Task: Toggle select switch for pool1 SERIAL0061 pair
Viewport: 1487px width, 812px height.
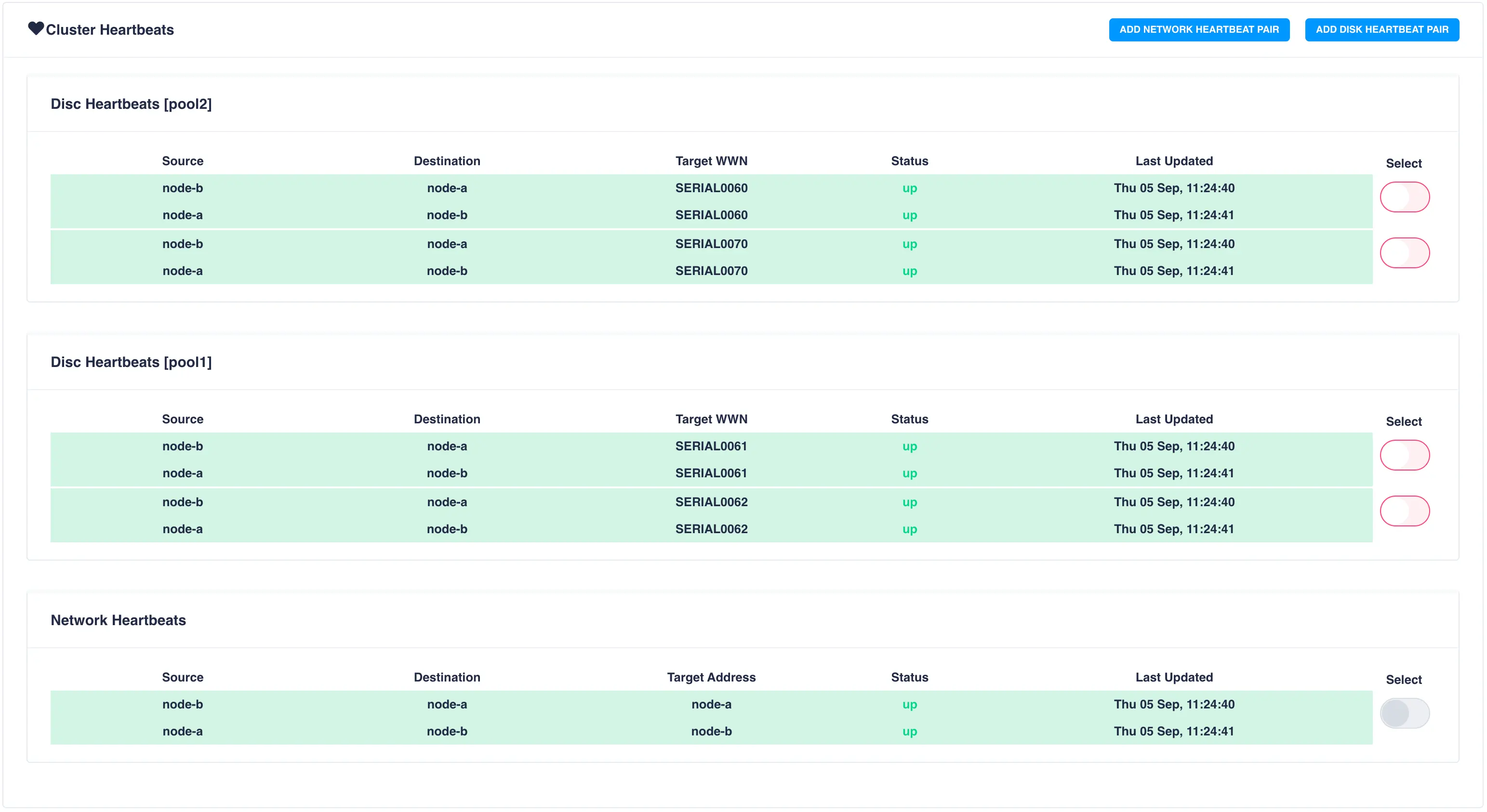Action: click(x=1404, y=455)
